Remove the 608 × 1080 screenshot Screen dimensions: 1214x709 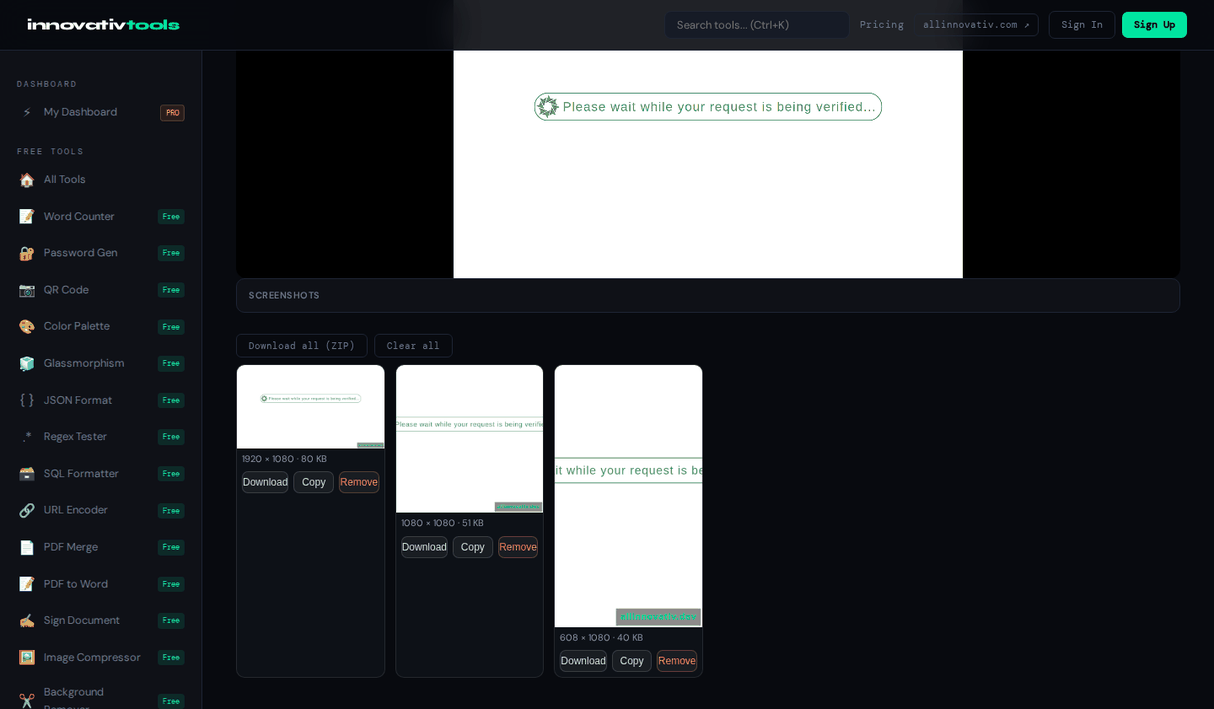click(677, 661)
